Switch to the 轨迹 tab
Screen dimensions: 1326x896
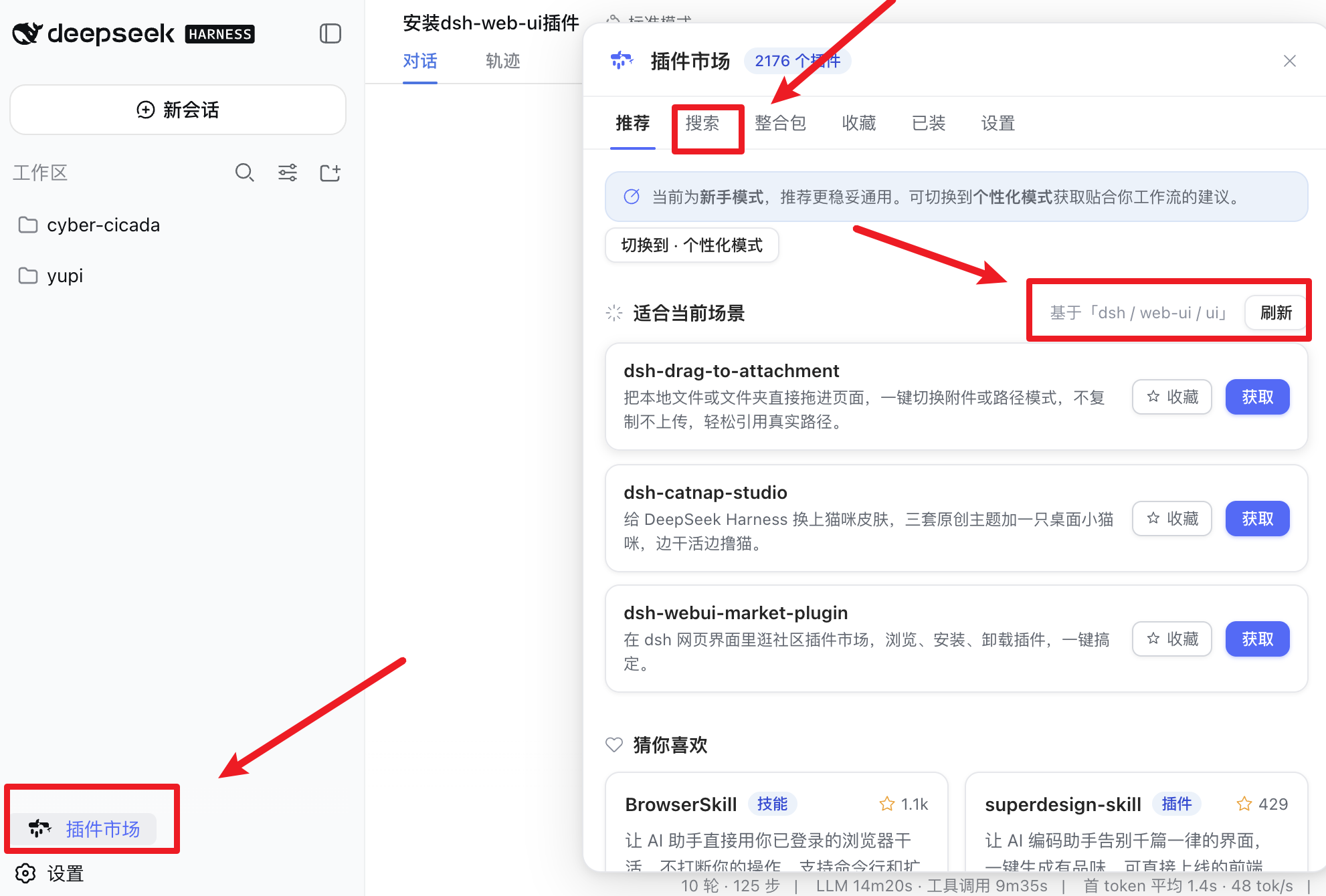[503, 61]
